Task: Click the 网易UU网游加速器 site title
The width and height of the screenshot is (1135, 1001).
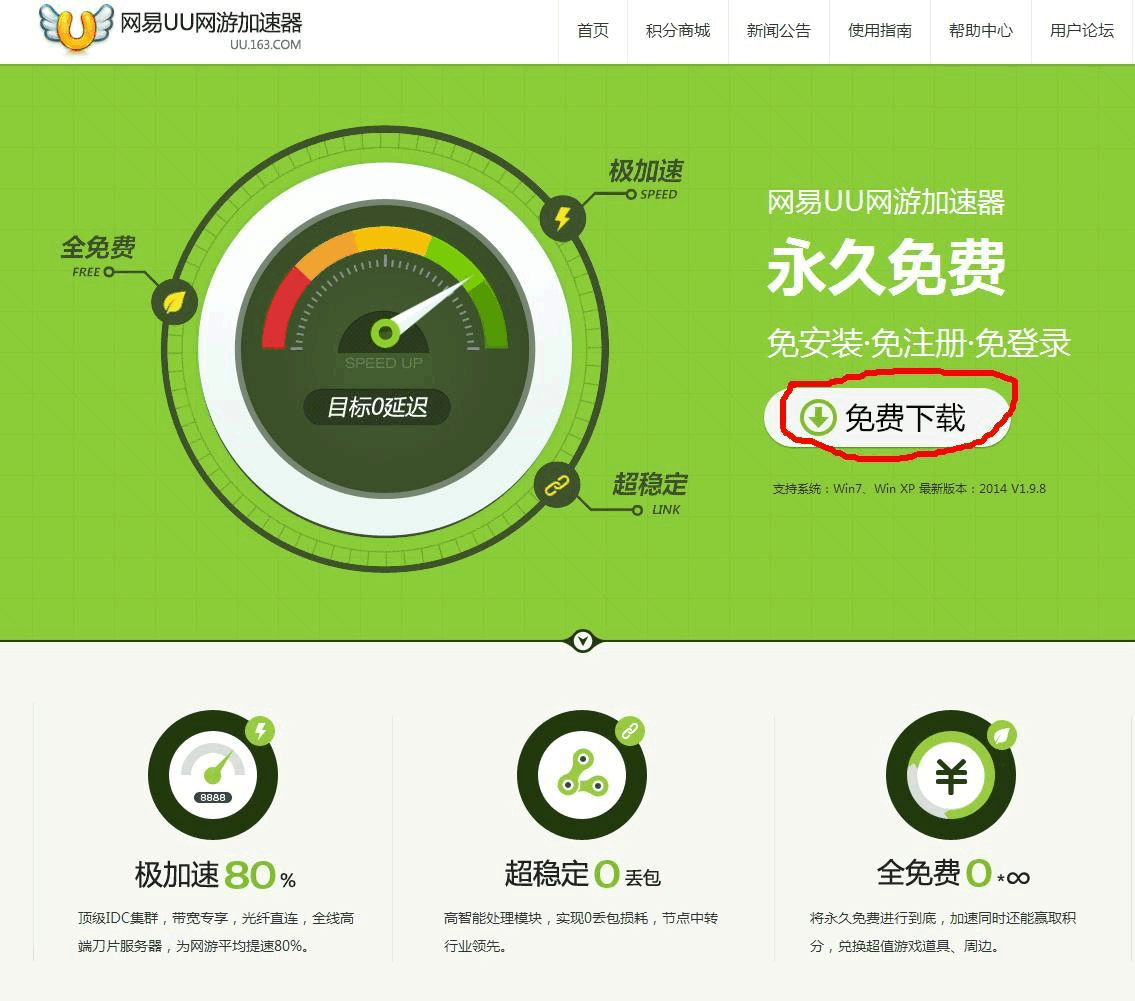Action: click(211, 23)
